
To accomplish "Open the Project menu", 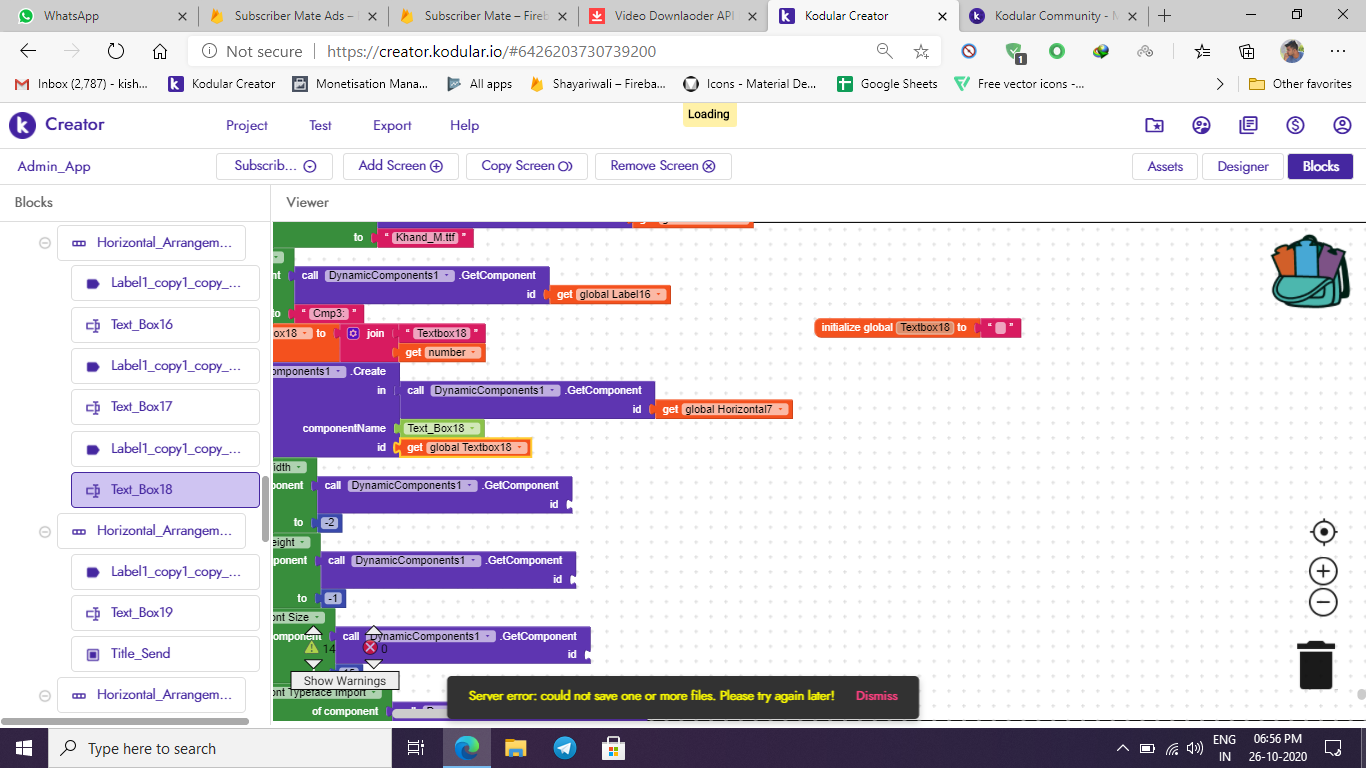I will coord(246,125).
